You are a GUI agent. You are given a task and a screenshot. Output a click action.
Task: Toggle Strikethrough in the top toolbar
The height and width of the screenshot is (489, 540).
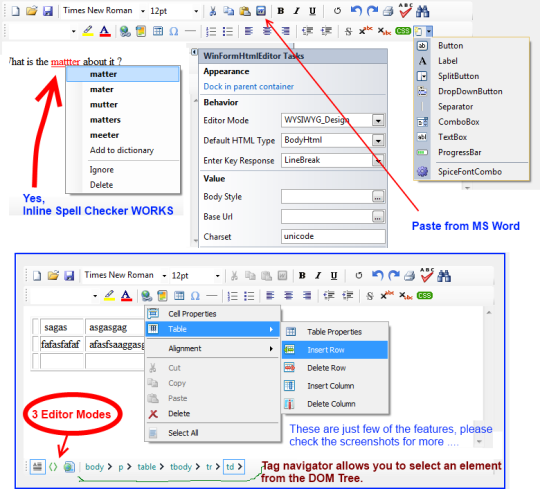tap(349, 31)
